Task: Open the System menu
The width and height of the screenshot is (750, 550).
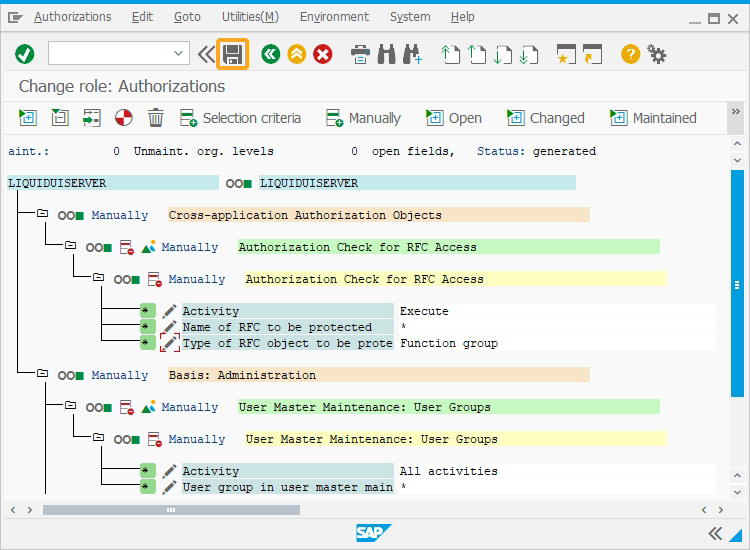Action: click(x=410, y=17)
